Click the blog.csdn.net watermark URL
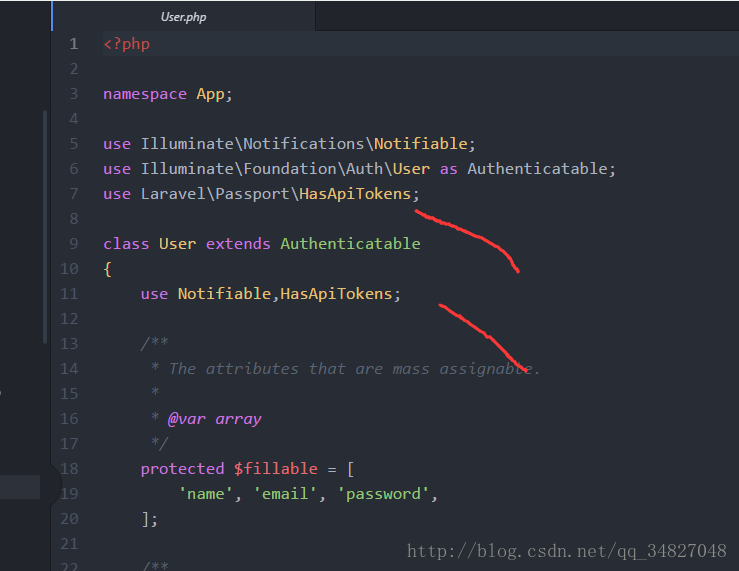The image size is (739, 571). [567, 551]
